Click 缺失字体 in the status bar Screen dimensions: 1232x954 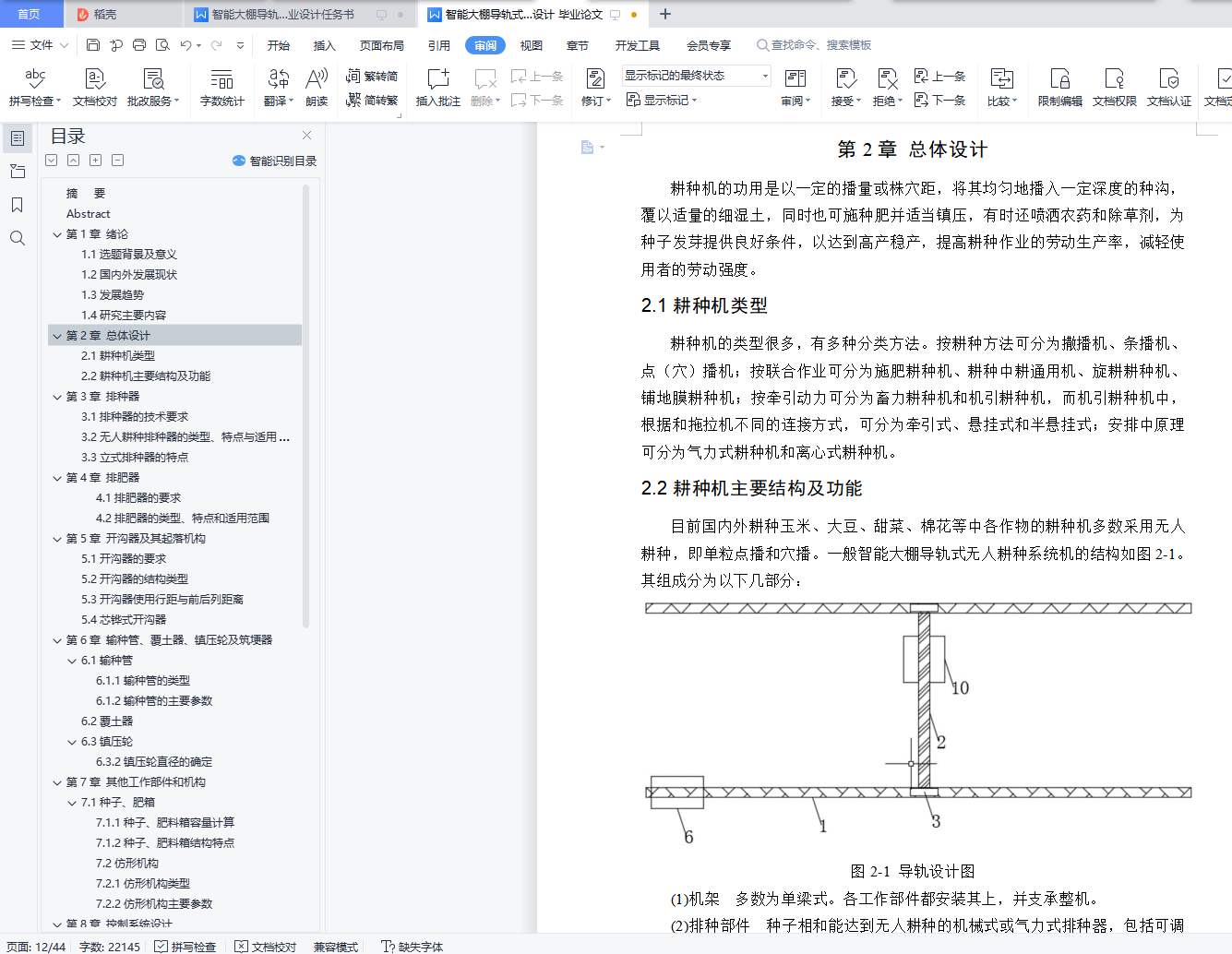tap(413, 947)
